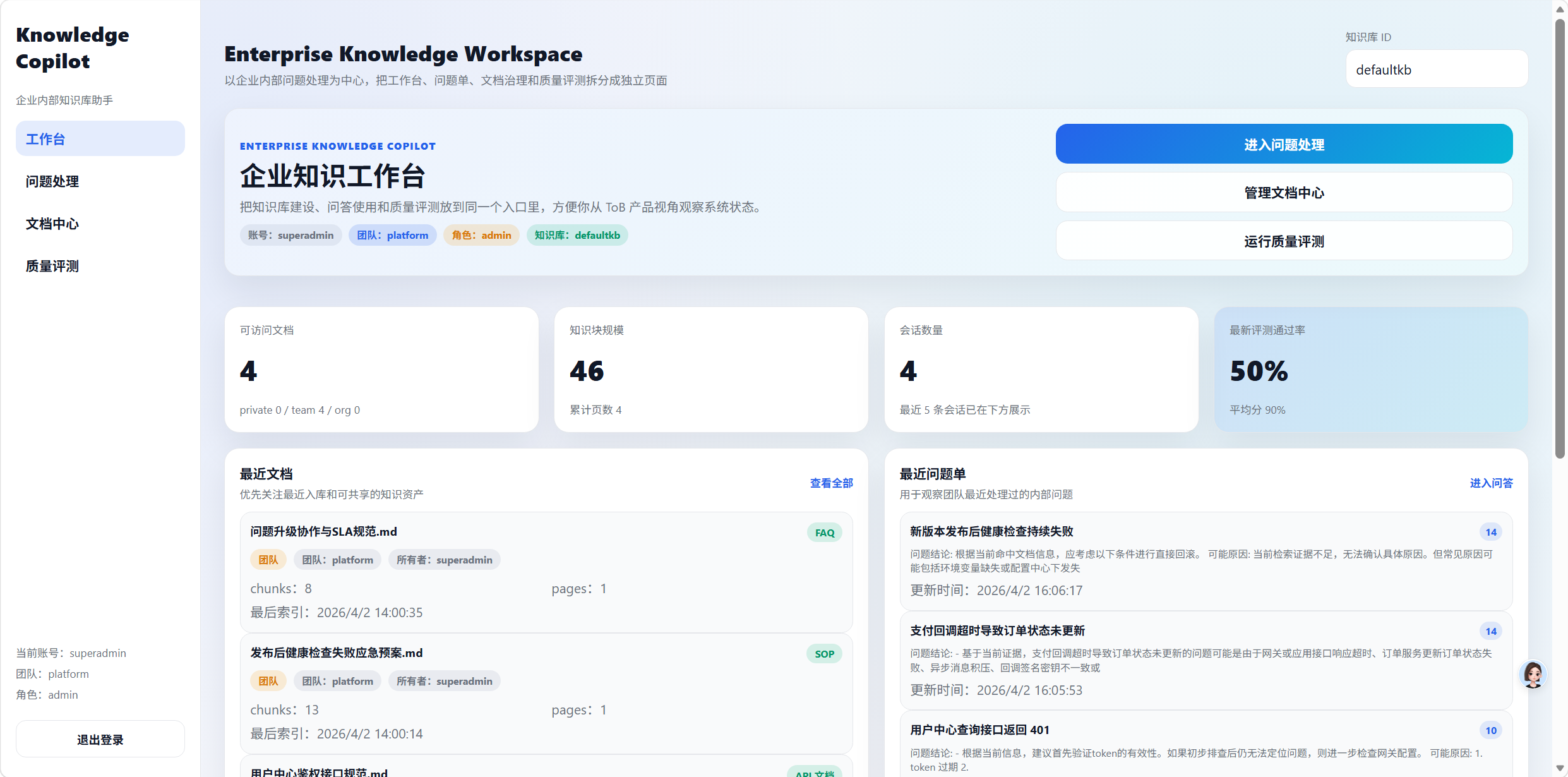Viewport: 1568px width, 777px height.
Task: Open the 支付回调超时导致订单状态未更新 issue
Action: pos(997,630)
